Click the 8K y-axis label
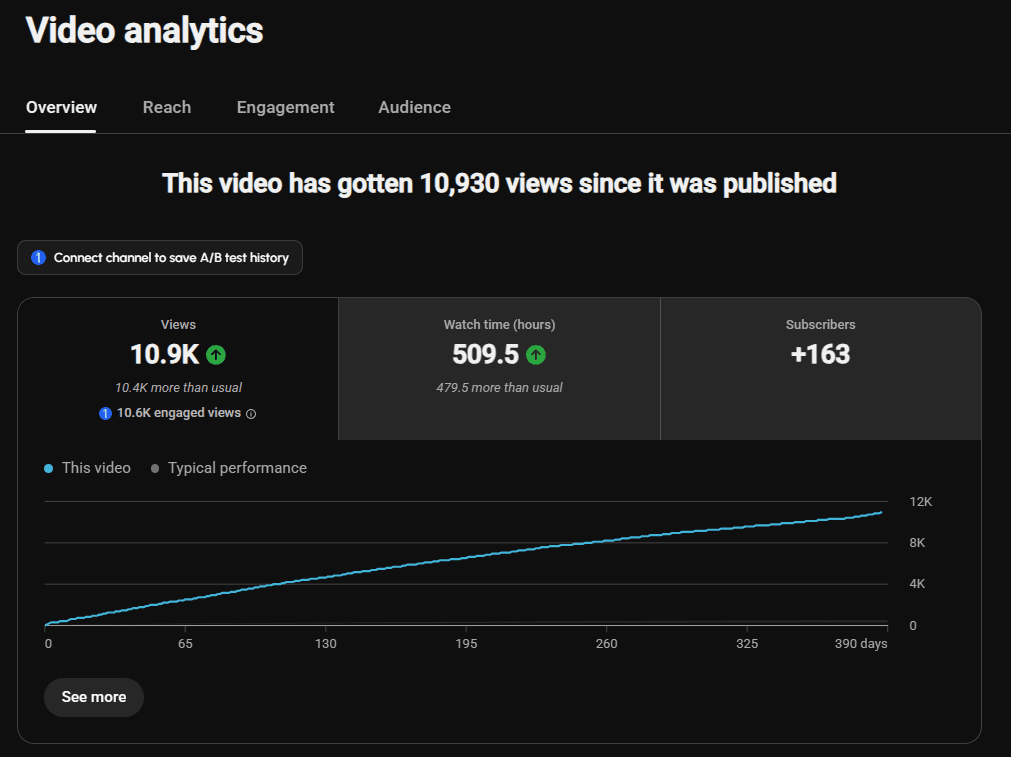This screenshot has width=1011, height=757. (x=917, y=543)
